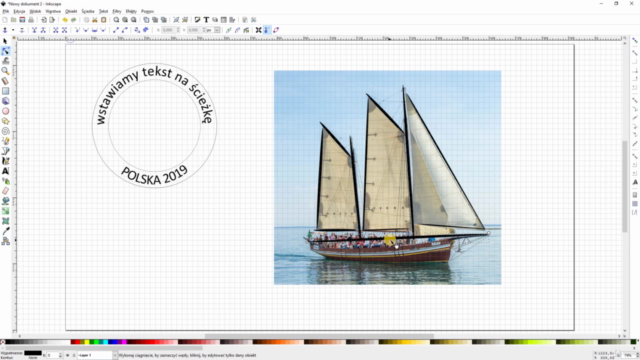Click the New document icon

click(x=5, y=20)
